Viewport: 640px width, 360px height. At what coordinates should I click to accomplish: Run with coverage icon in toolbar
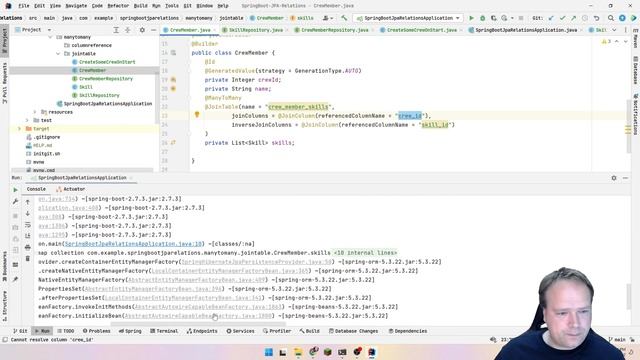[x=493, y=18]
